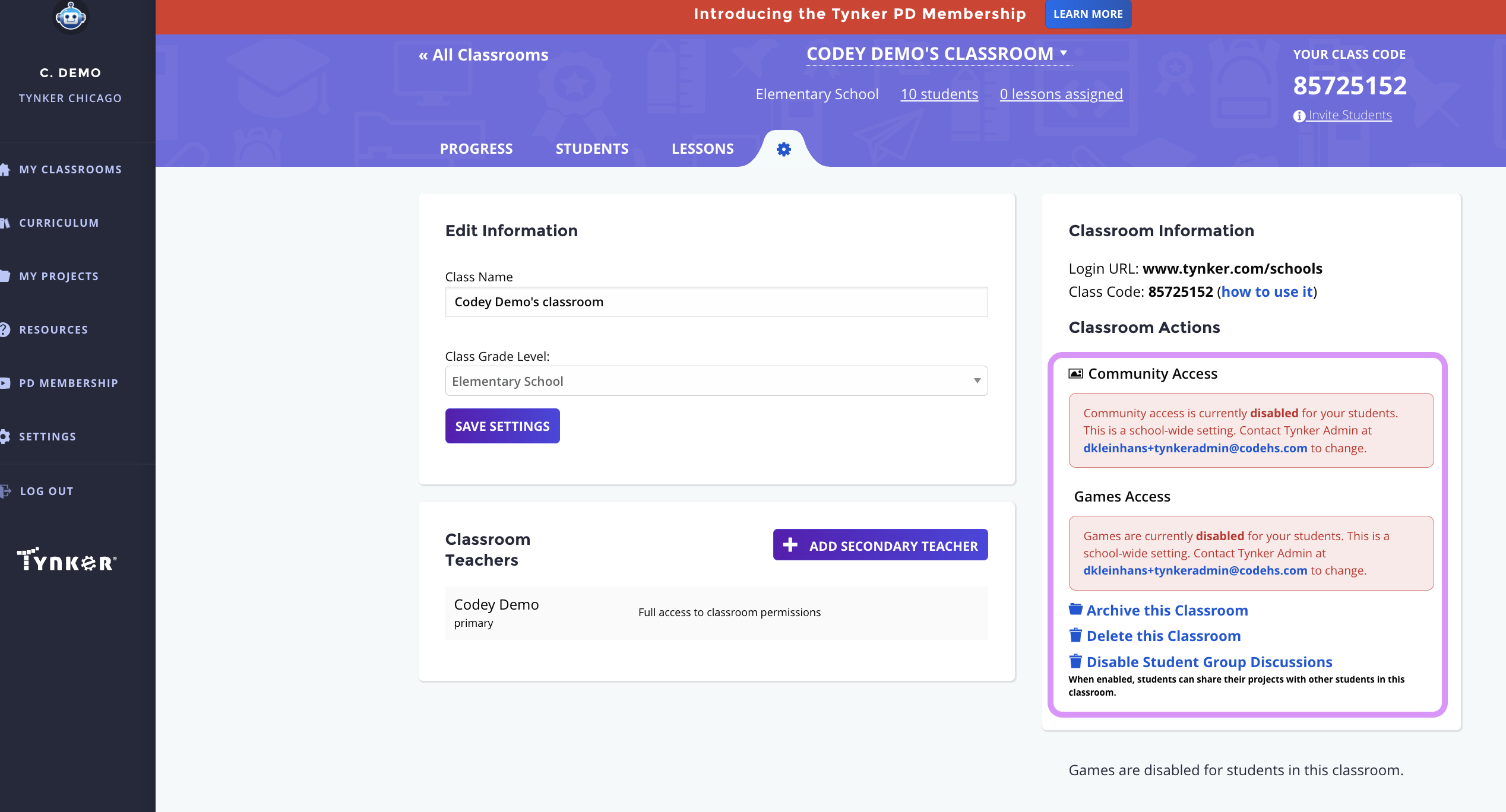
Task: Open PD Membership in sidebar
Action: 68,383
